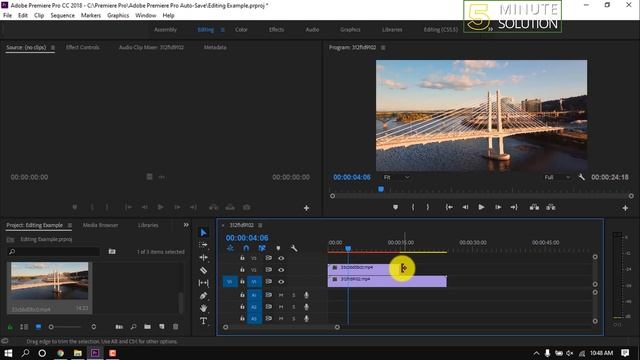Image resolution: width=640 pixels, height=360 pixels.
Task: Solo the A2 audio track
Action: pyautogui.click(x=293, y=307)
